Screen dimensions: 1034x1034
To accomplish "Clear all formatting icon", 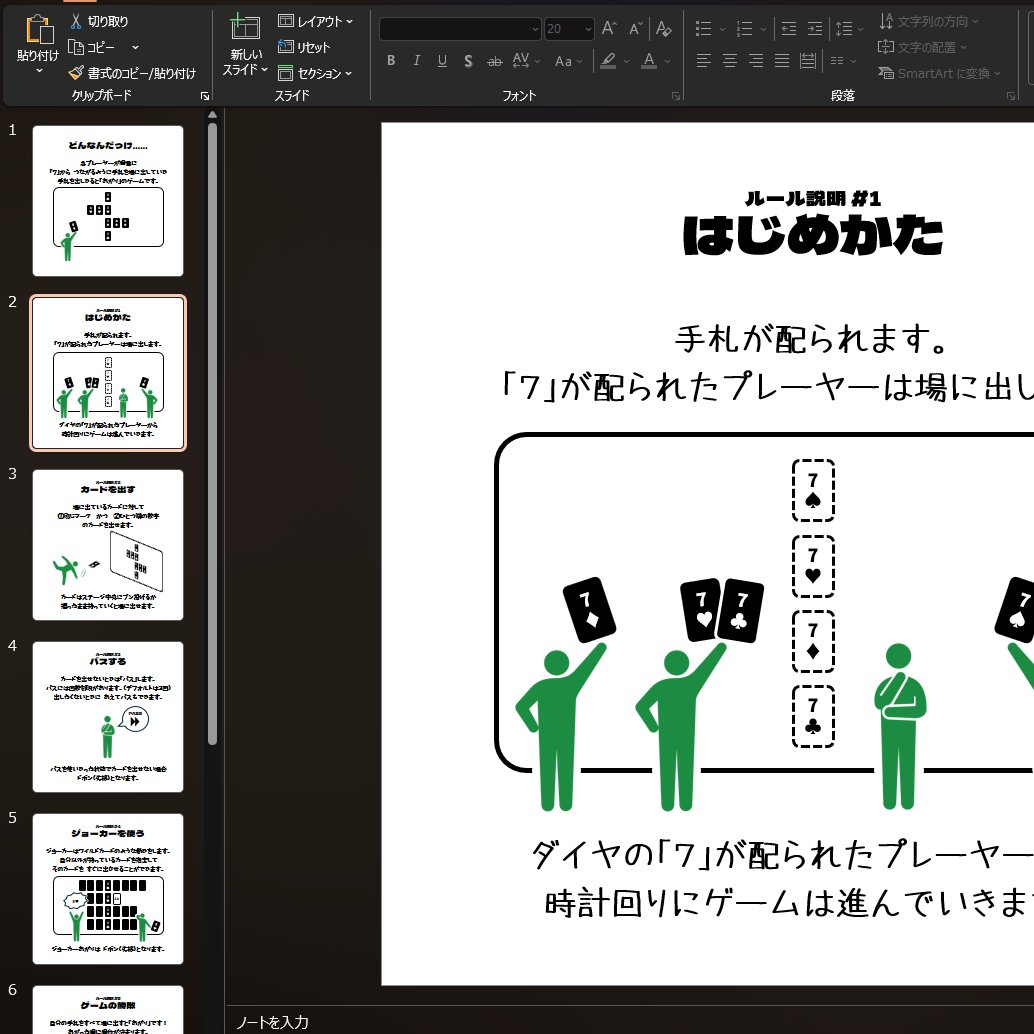I will [663, 28].
